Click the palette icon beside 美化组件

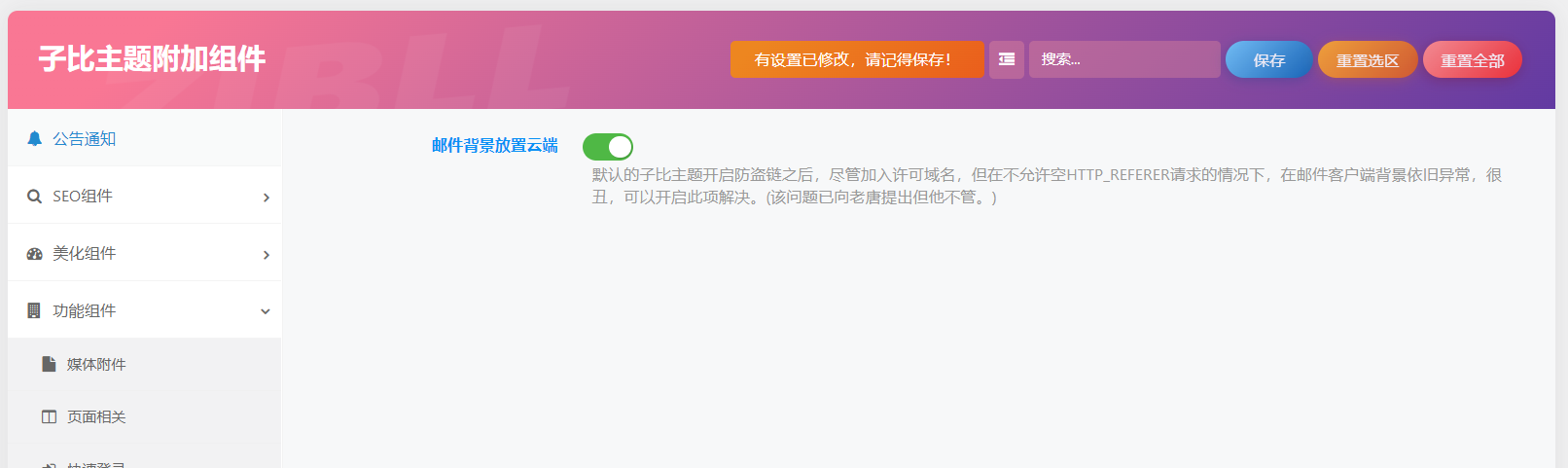[x=34, y=253]
